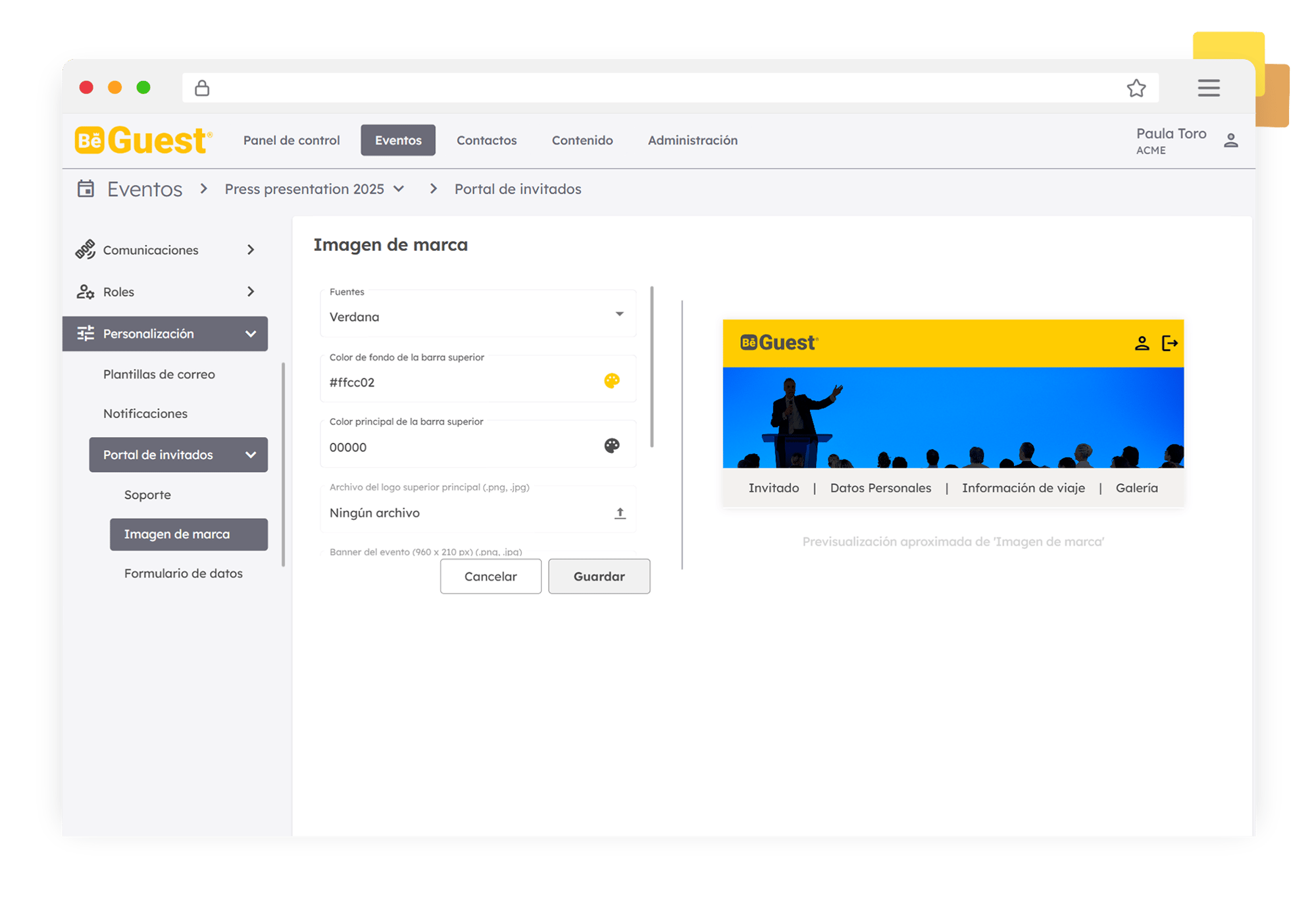Click BeGuest logo in the preview
Image resolution: width=1316 pixels, height=913 pixels.
click(x=779, y=342)
